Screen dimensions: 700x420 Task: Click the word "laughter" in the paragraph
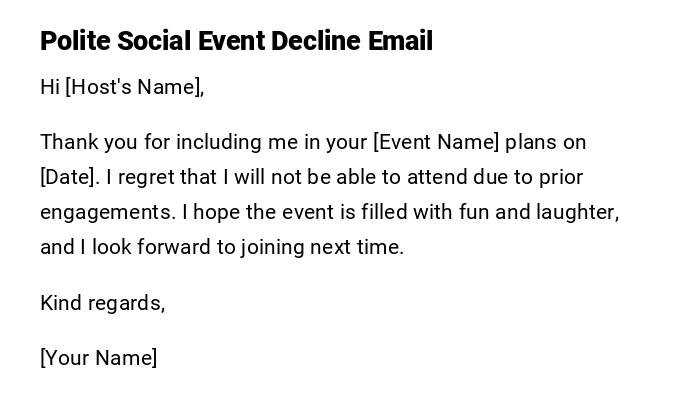pos(579,212)
